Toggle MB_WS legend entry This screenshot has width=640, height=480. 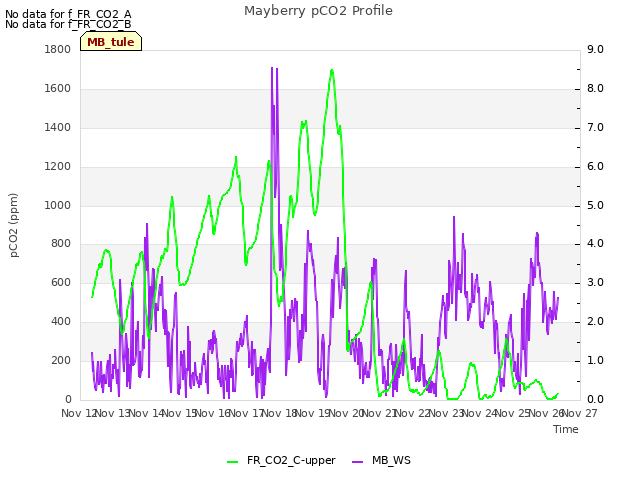[x=381, y=461]
